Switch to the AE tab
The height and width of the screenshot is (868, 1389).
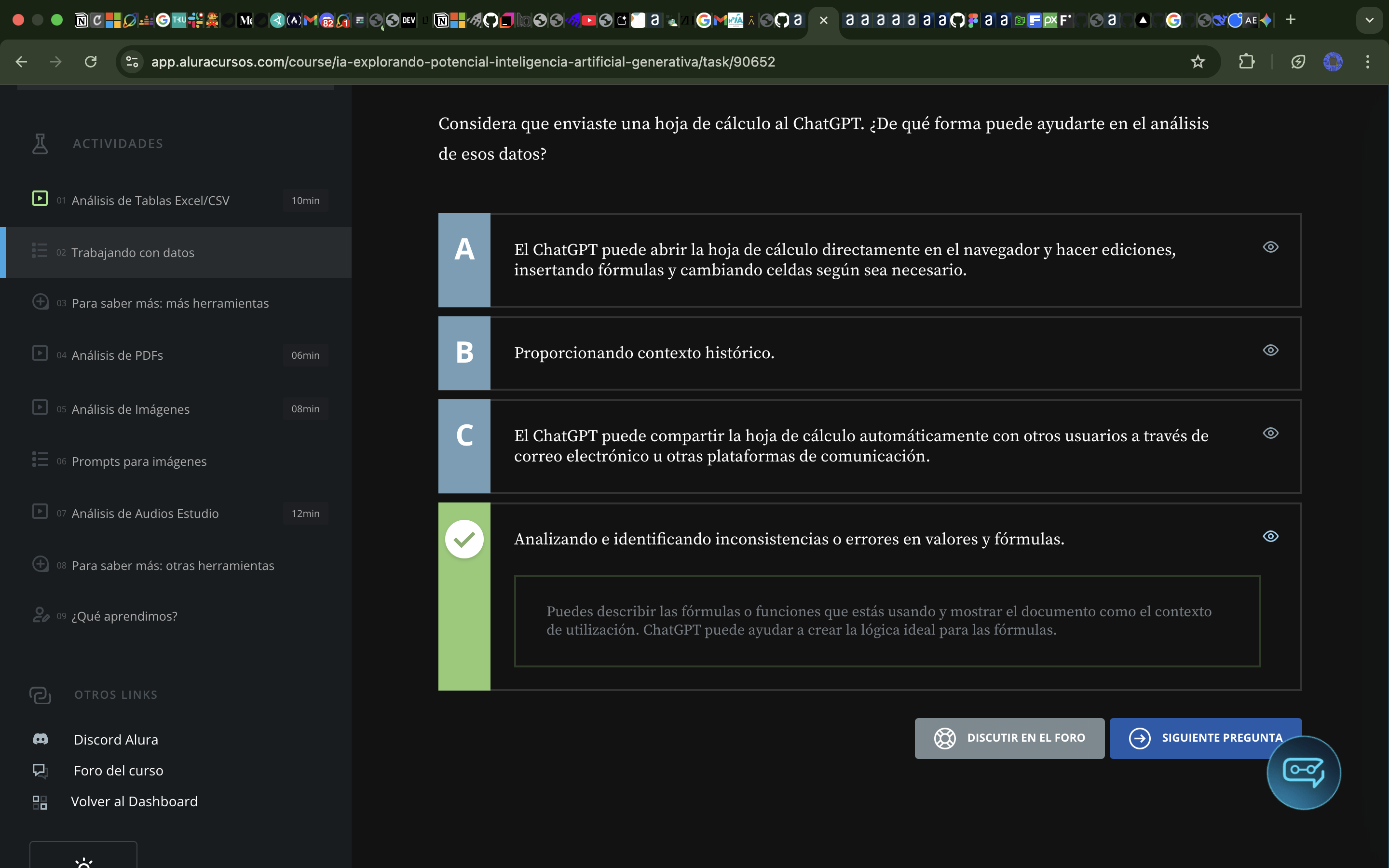pos(1251,21)
